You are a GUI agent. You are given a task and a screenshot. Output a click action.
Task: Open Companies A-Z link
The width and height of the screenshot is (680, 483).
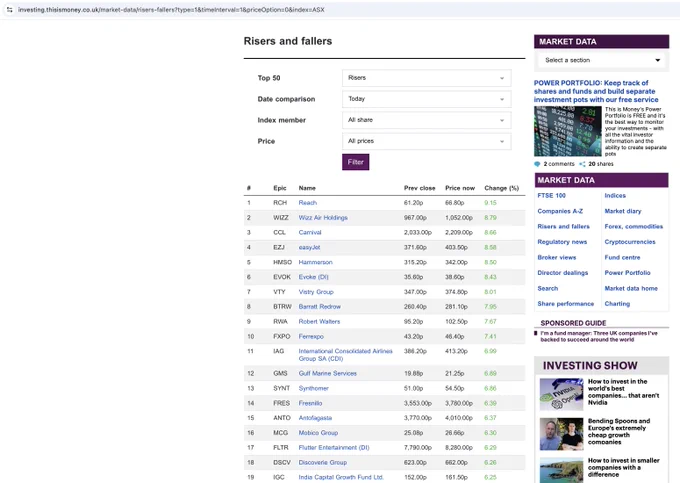tap(560, 211)
